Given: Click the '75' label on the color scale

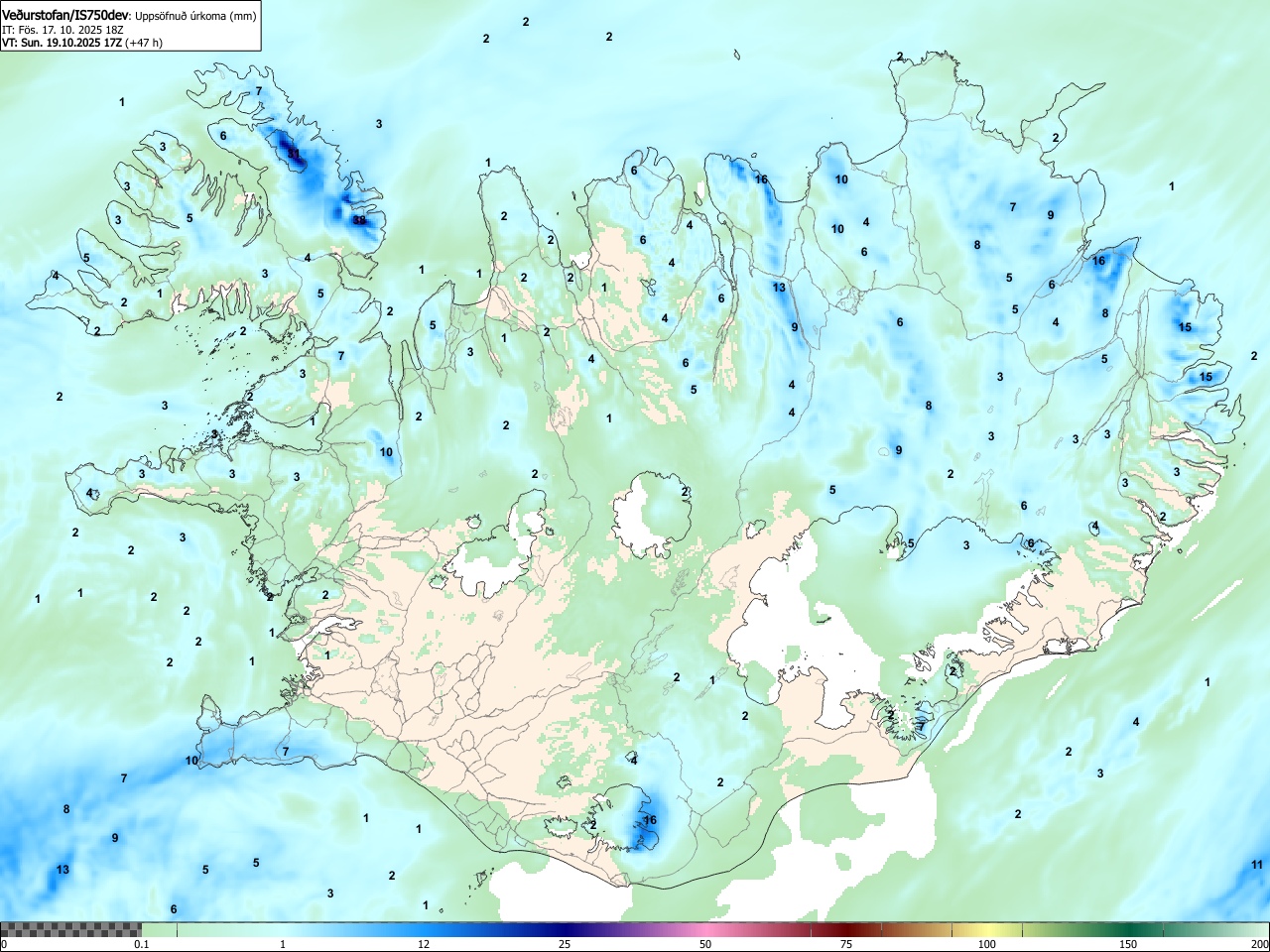Looking at the screenshot, I should 846,944.
